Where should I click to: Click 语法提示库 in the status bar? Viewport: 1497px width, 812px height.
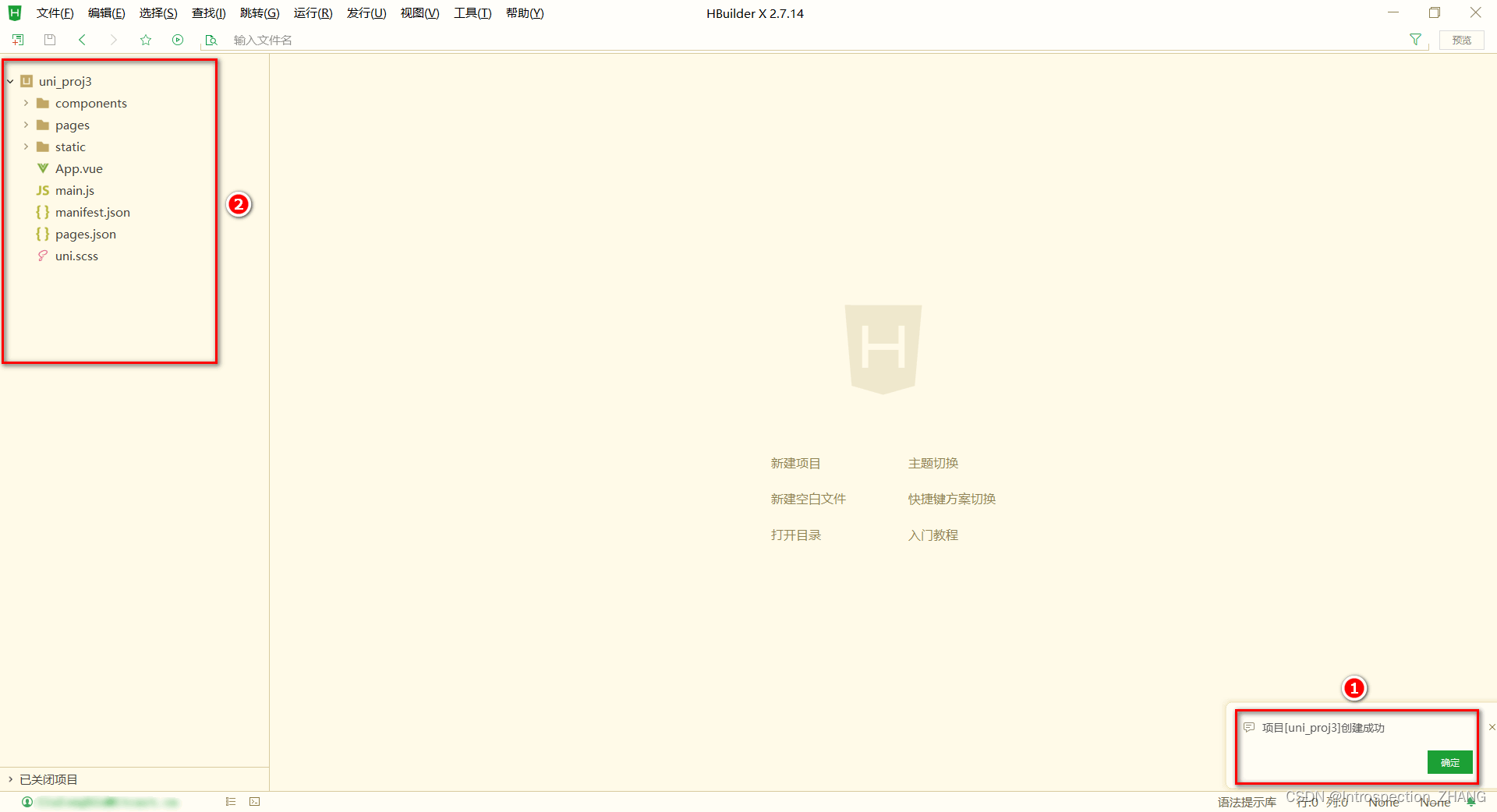tap(1247, 802)
